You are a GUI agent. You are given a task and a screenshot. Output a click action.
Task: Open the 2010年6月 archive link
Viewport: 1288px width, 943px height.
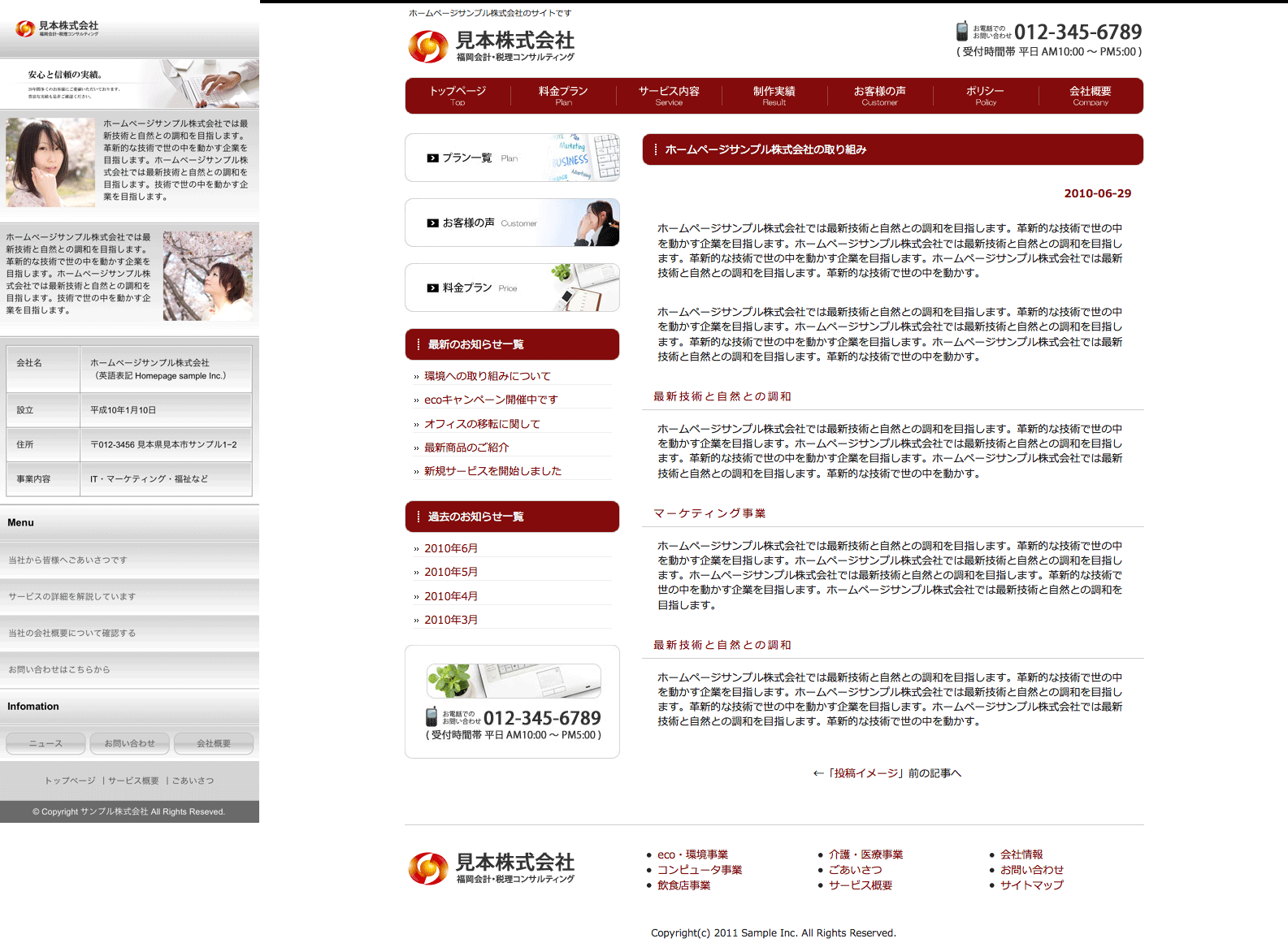[x=451, y=548]
